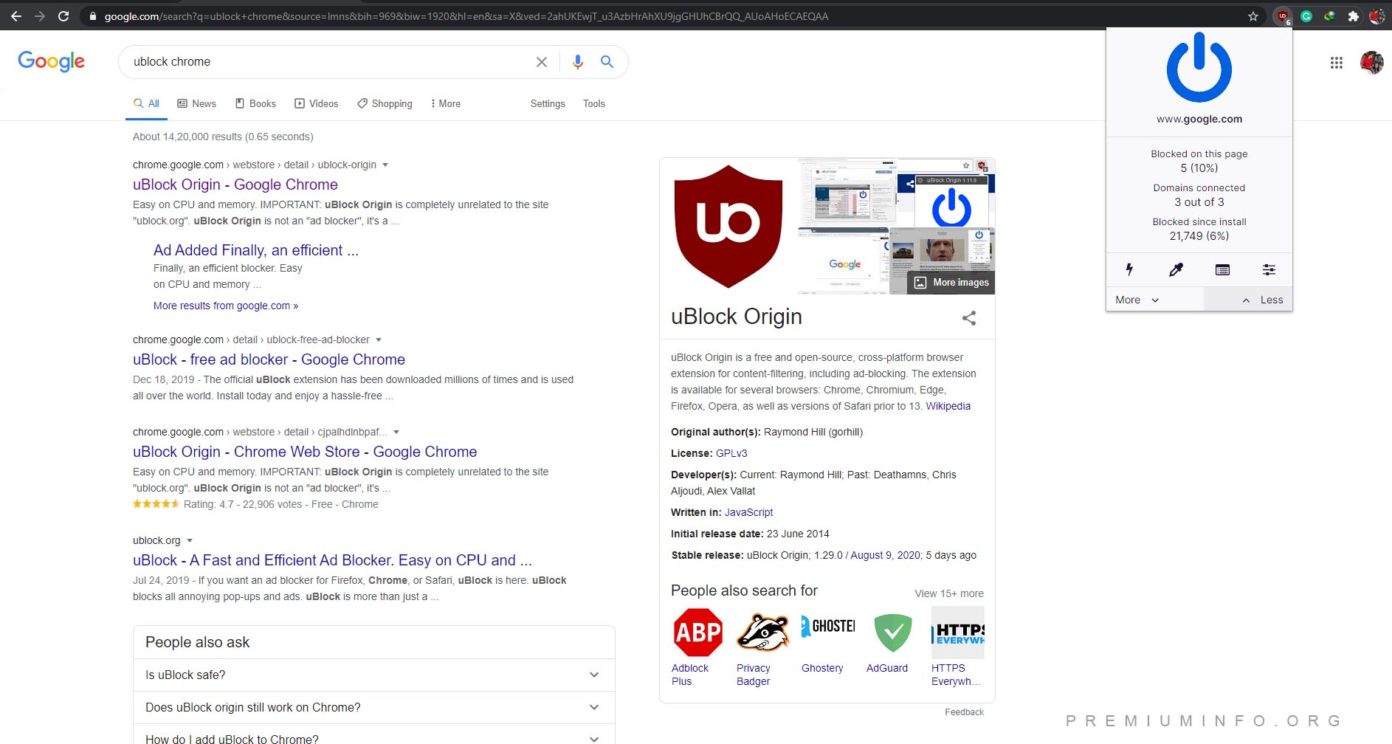Click the August 9, 2020 release link
Viewport: 1392px width, 744px height.
(x=885, y=555)
